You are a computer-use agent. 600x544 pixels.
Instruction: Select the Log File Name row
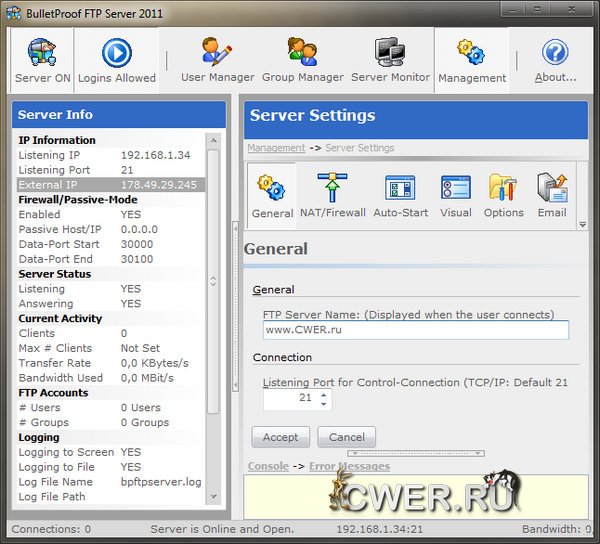pyautogui.click(x=111, y=482)
